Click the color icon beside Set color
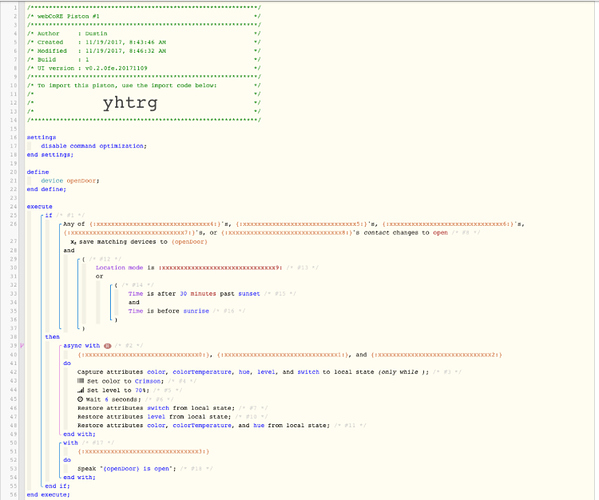 pyautogui.click(x=80, y=381)
